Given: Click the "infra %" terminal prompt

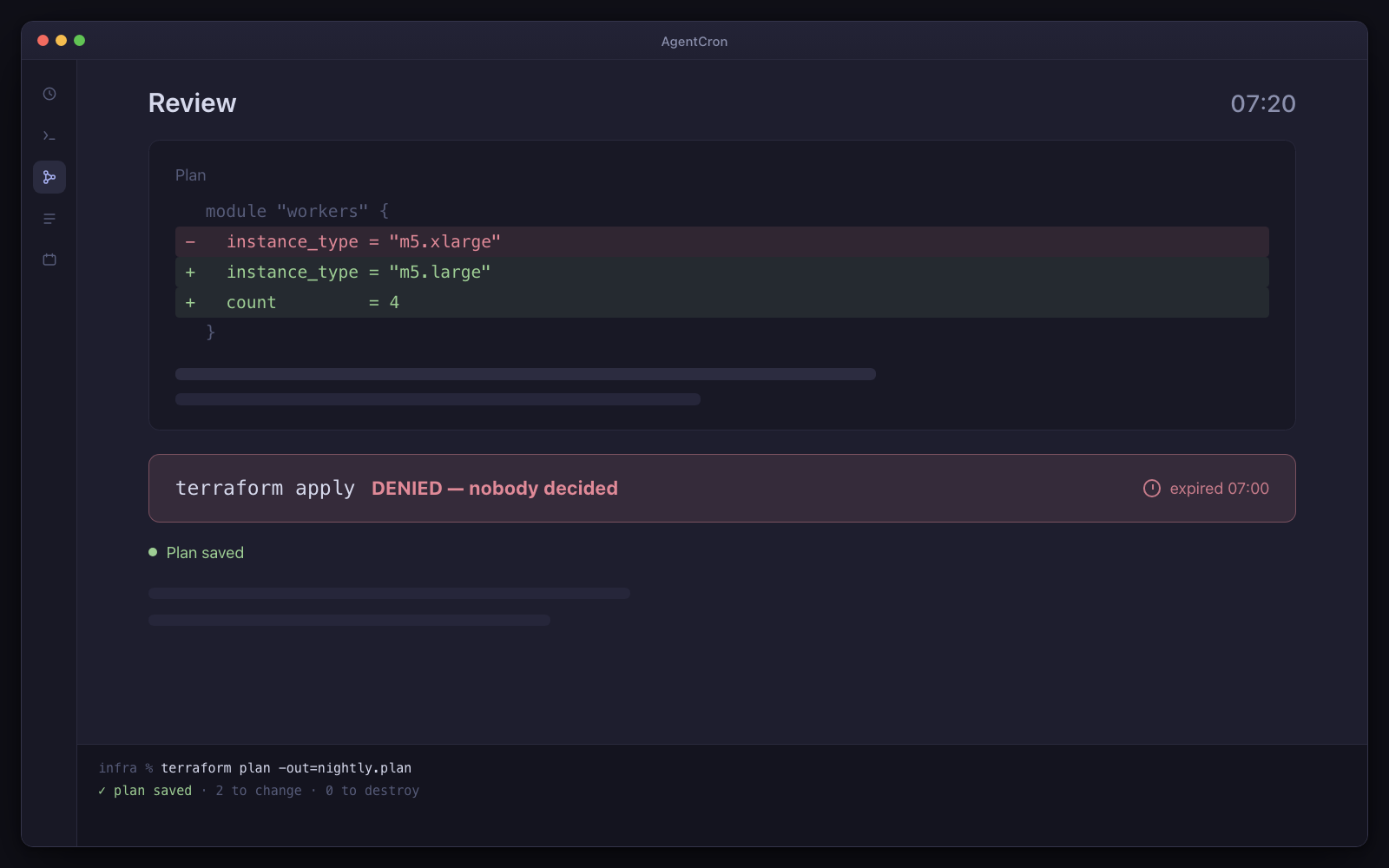Looking at the screenshot, I should point(126,768).
